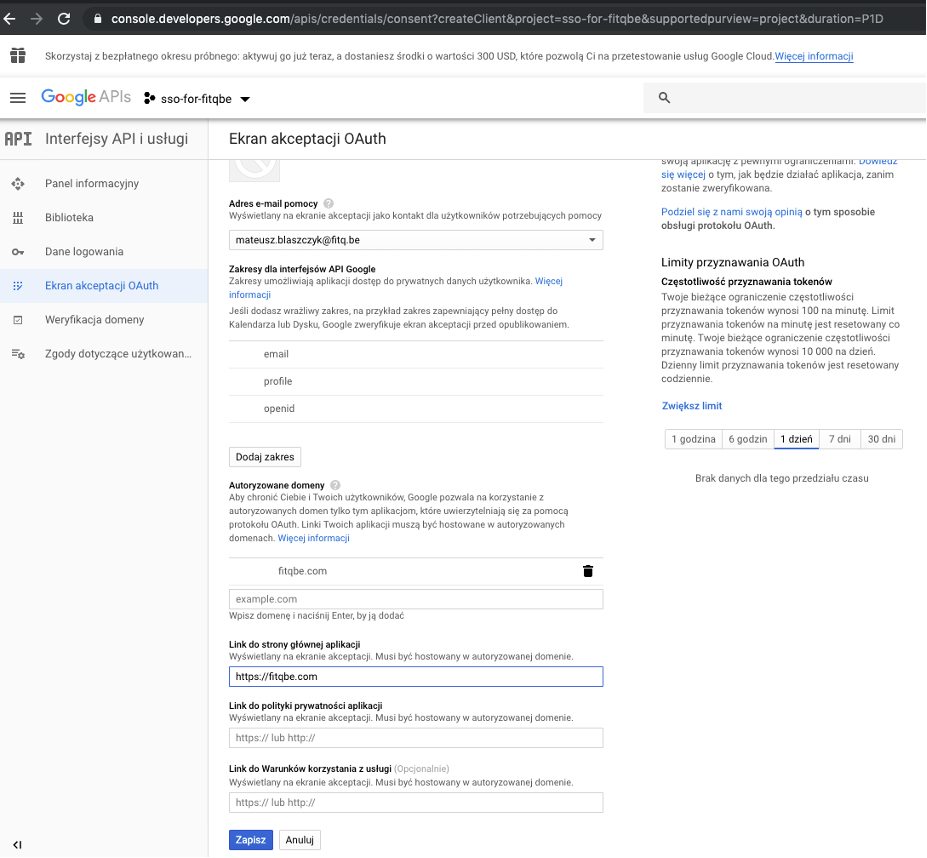Click the Interfejsy API i usługi sidebar title

tap(116, 139)
